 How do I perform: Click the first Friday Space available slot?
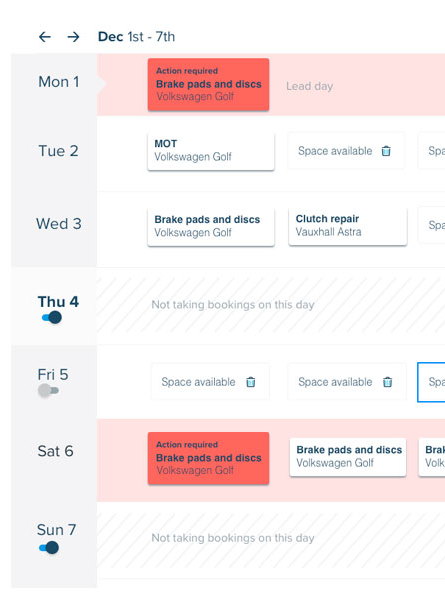pos(210,382)
